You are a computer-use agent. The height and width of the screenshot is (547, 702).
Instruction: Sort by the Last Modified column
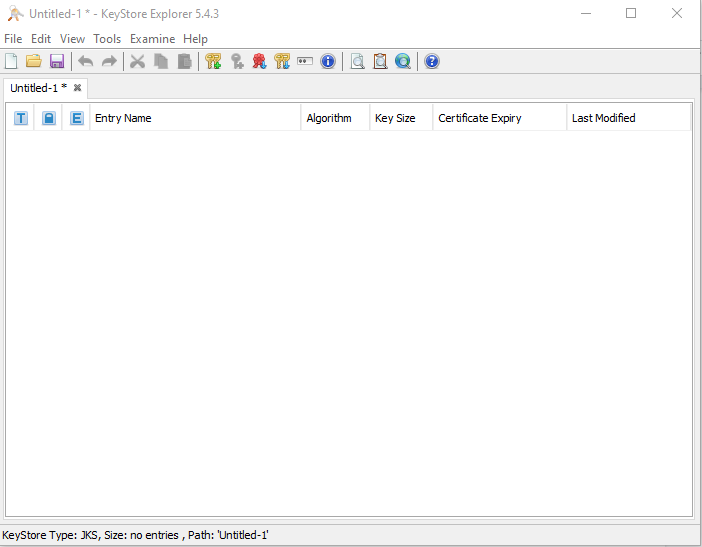(x=629, y=118)
